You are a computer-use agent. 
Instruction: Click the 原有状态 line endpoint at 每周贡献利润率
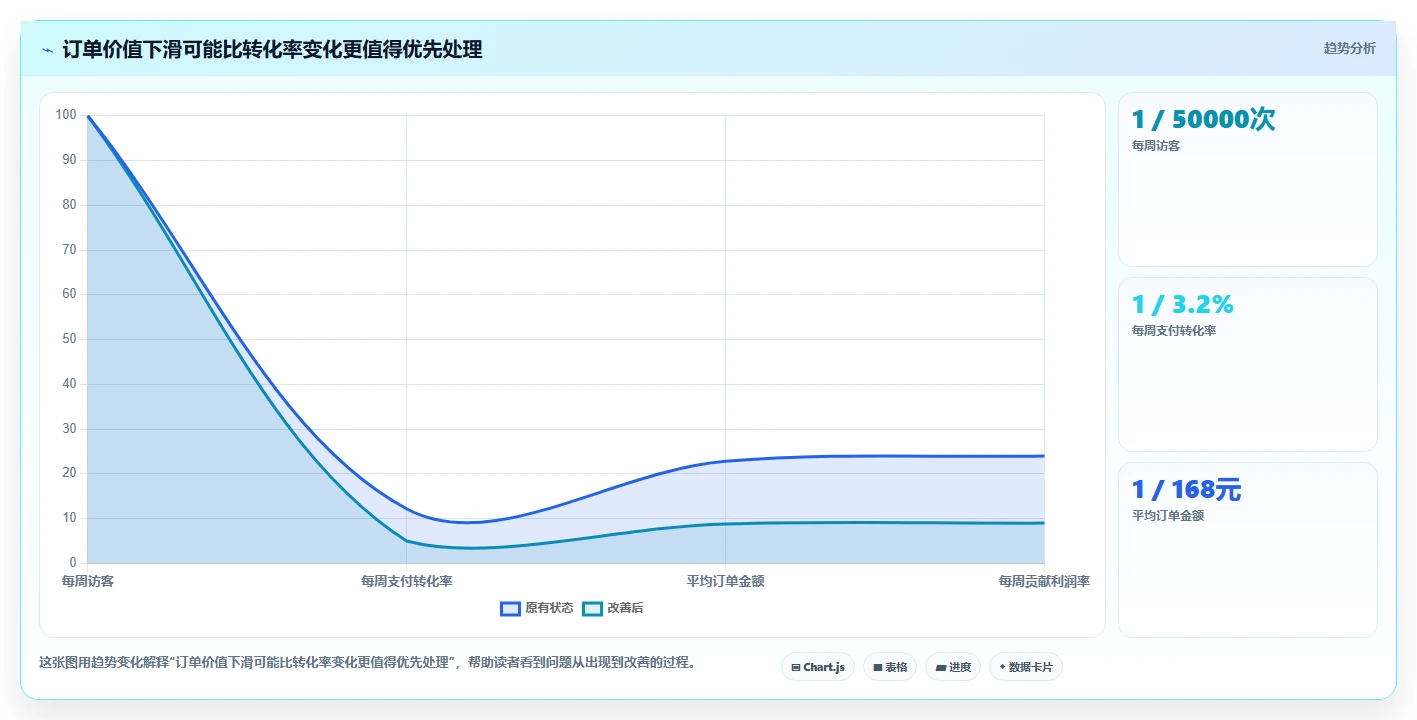coord(1044,456)
